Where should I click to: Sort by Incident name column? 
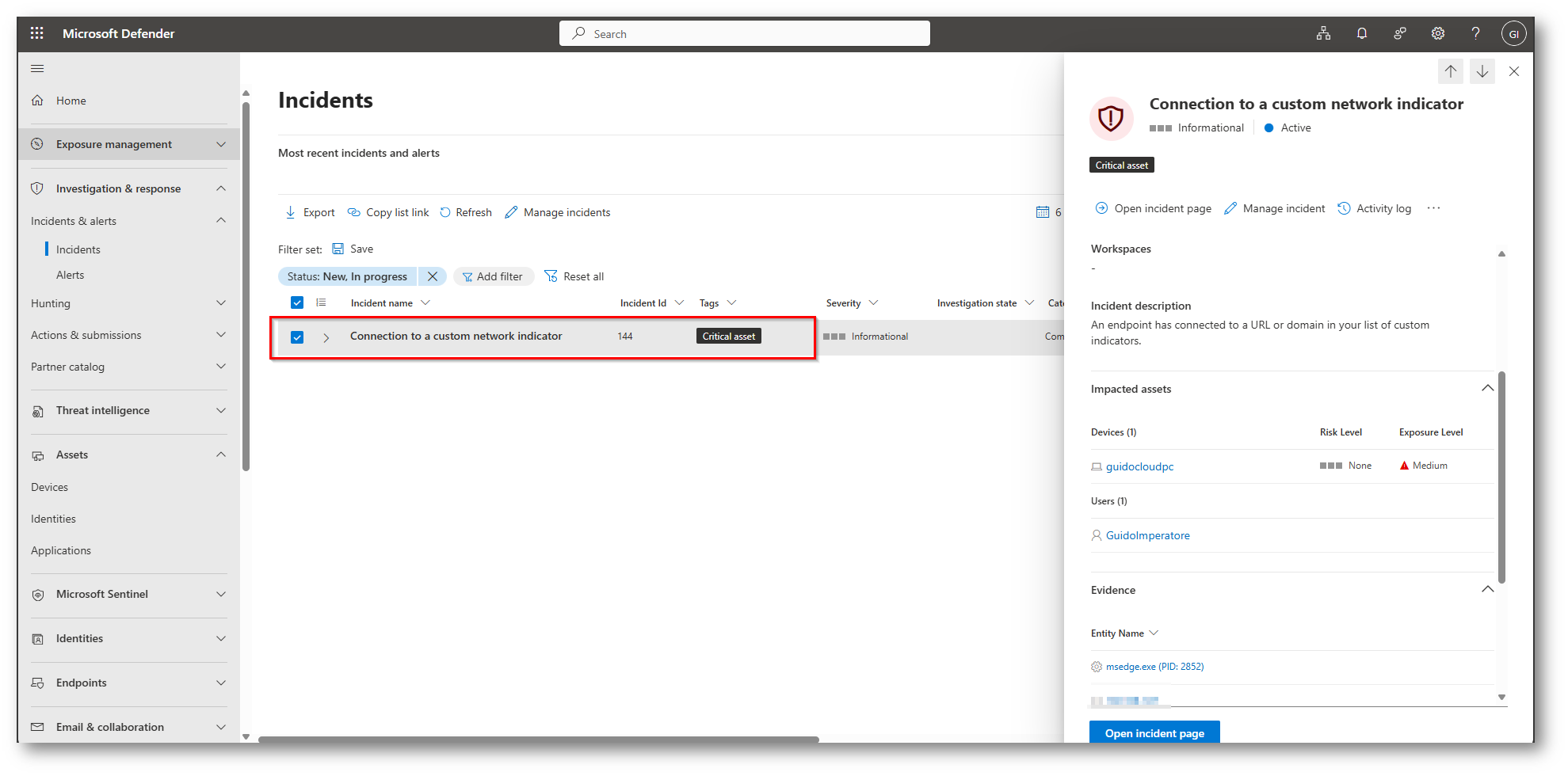(x=391, y=303)
